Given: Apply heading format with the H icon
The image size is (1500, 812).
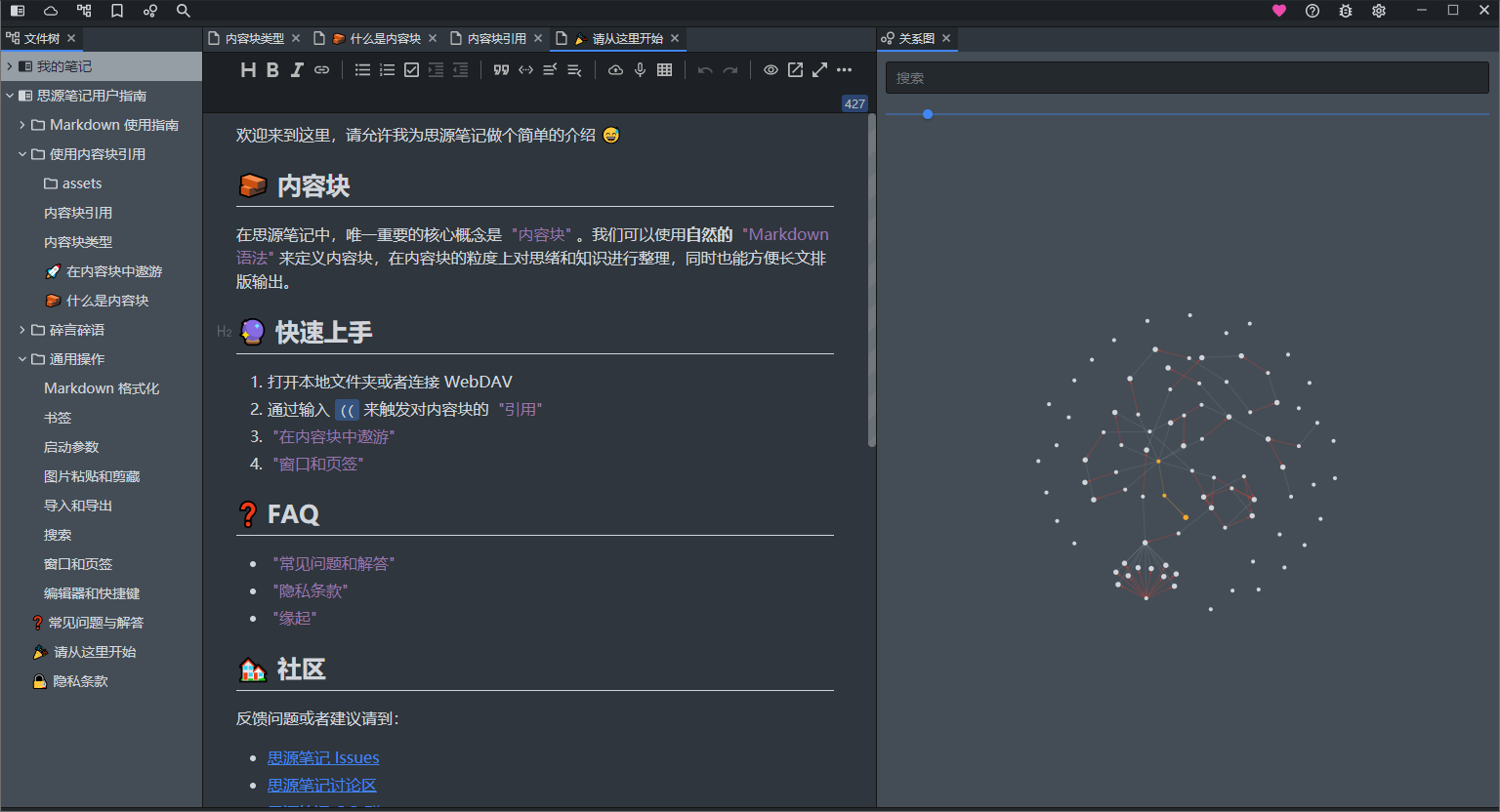Looking at the screenshot, I should (x=248, y=69).
